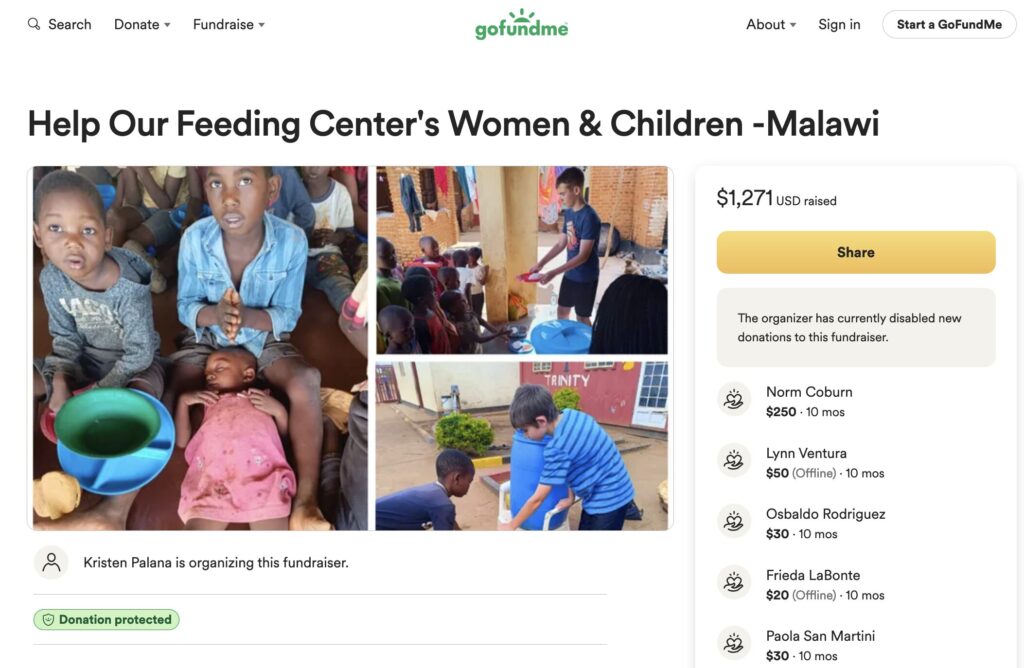Image resolution: width=1024 pixels, height=668 pixels.
Task: View the photo of boys at the blue barrel
Action: 522,446
